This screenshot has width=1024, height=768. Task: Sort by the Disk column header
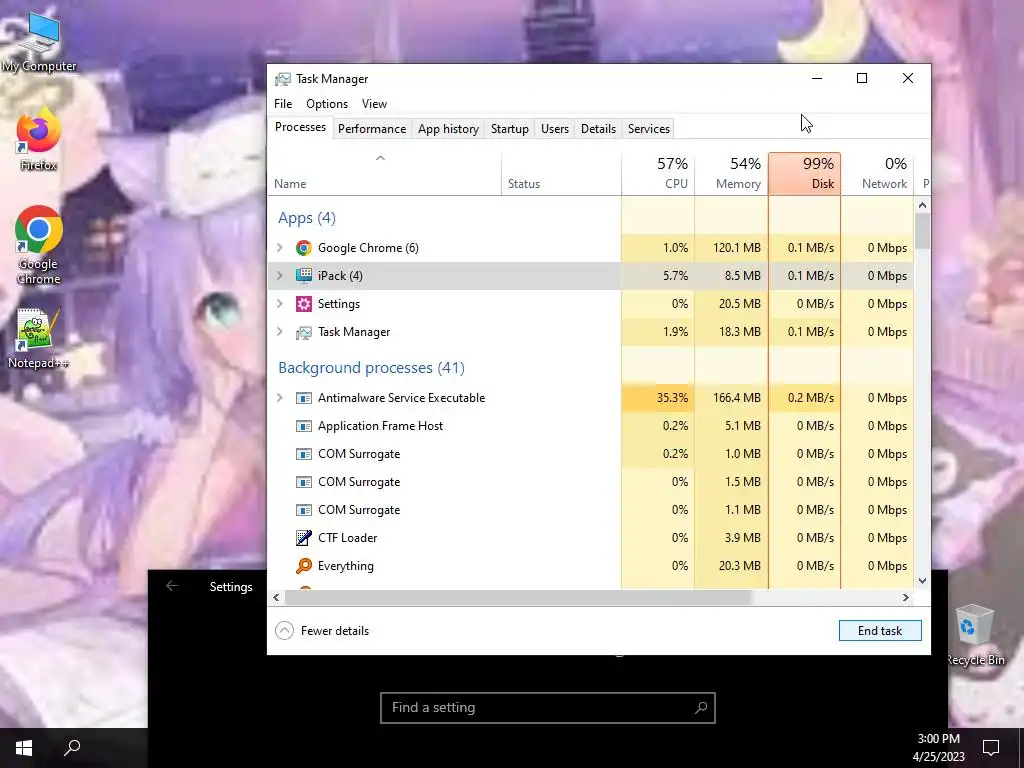pos(805,174)
